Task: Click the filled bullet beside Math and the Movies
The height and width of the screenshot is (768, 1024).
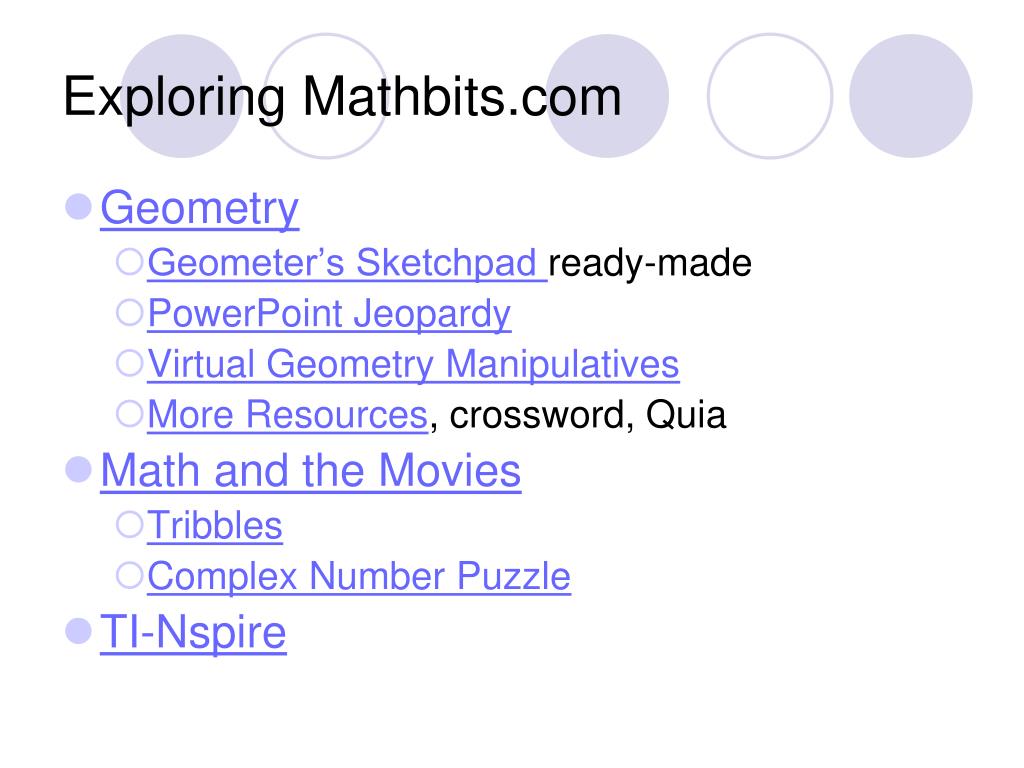Action: pyautogui.click(x=78, y=470)
